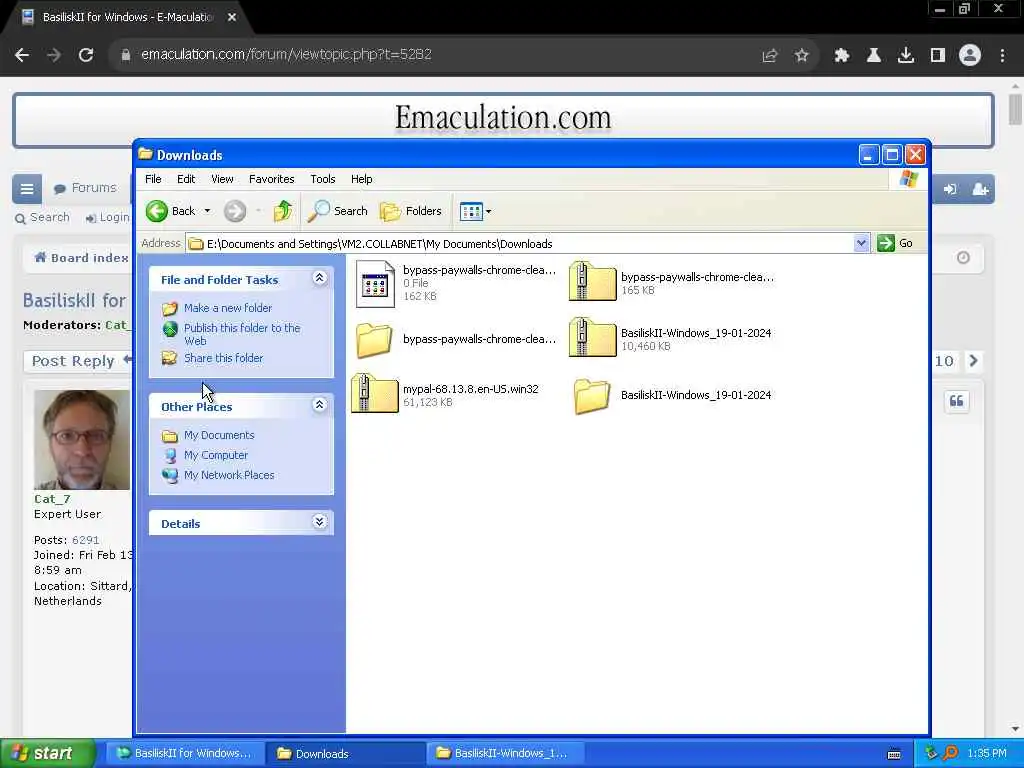
Task: Bookmark this page with the star icon
Action: (x=801, y=56)
